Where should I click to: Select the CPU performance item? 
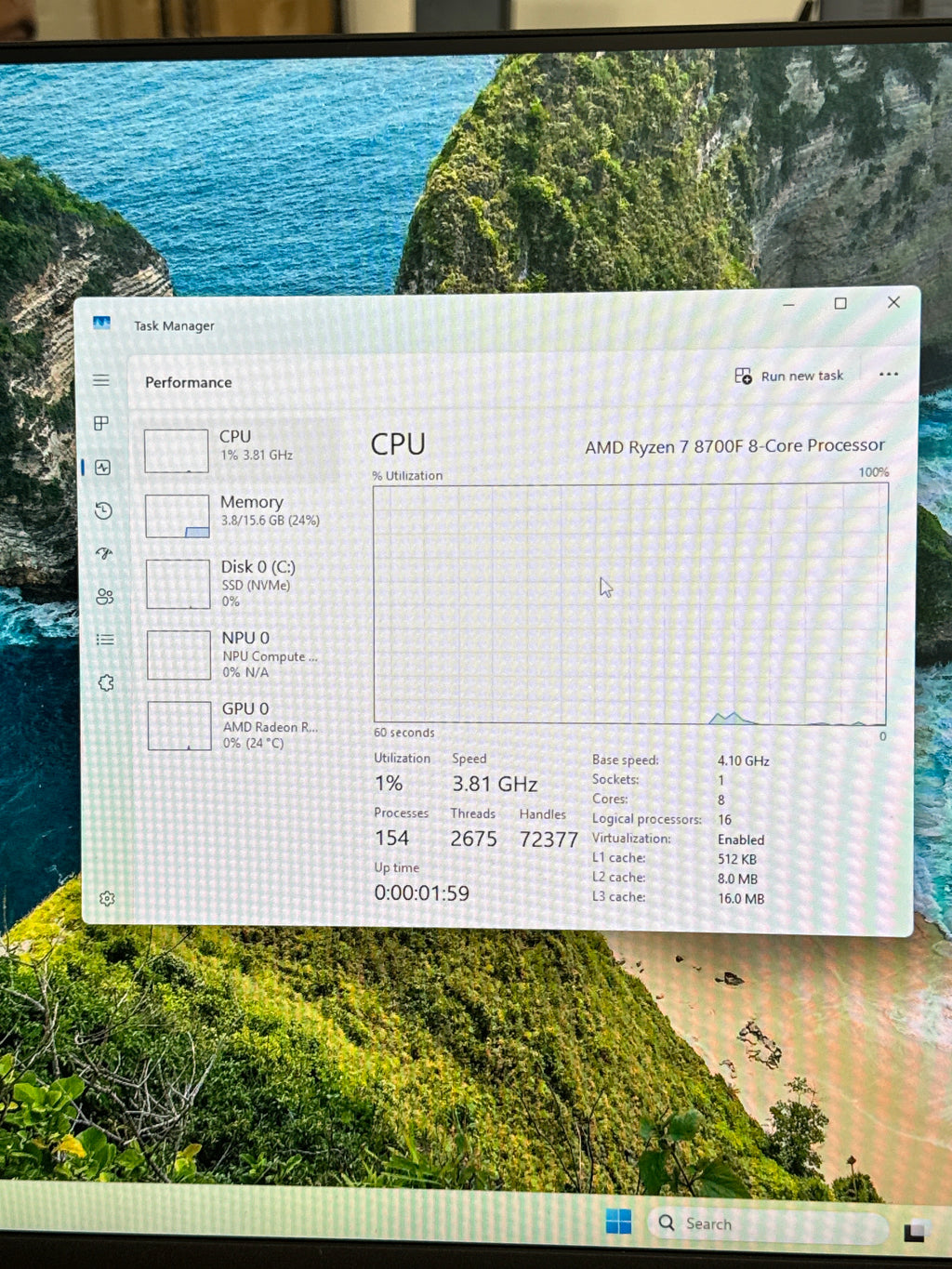[x=241, y=449]
